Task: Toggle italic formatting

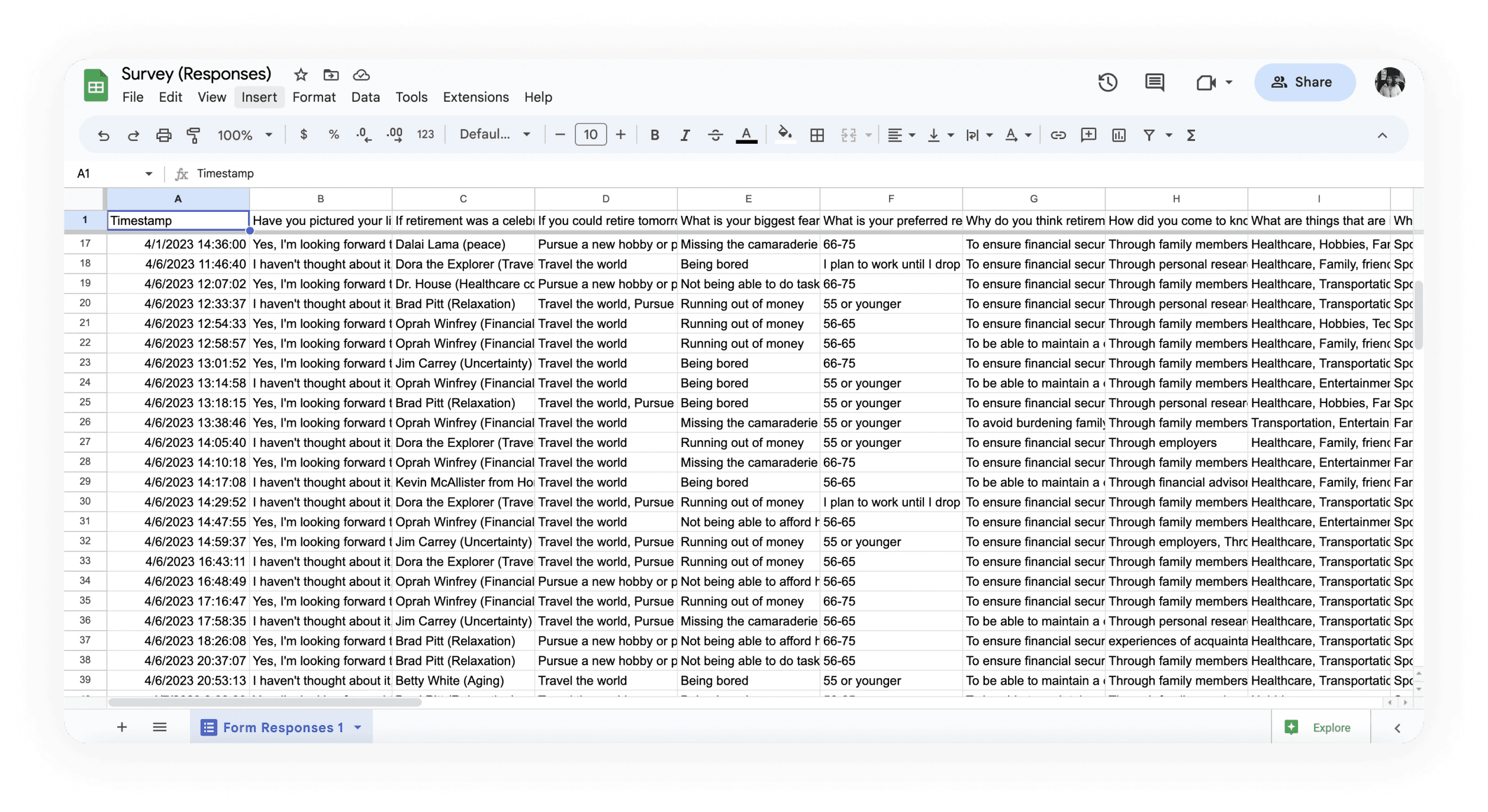Action: point(685,136)
